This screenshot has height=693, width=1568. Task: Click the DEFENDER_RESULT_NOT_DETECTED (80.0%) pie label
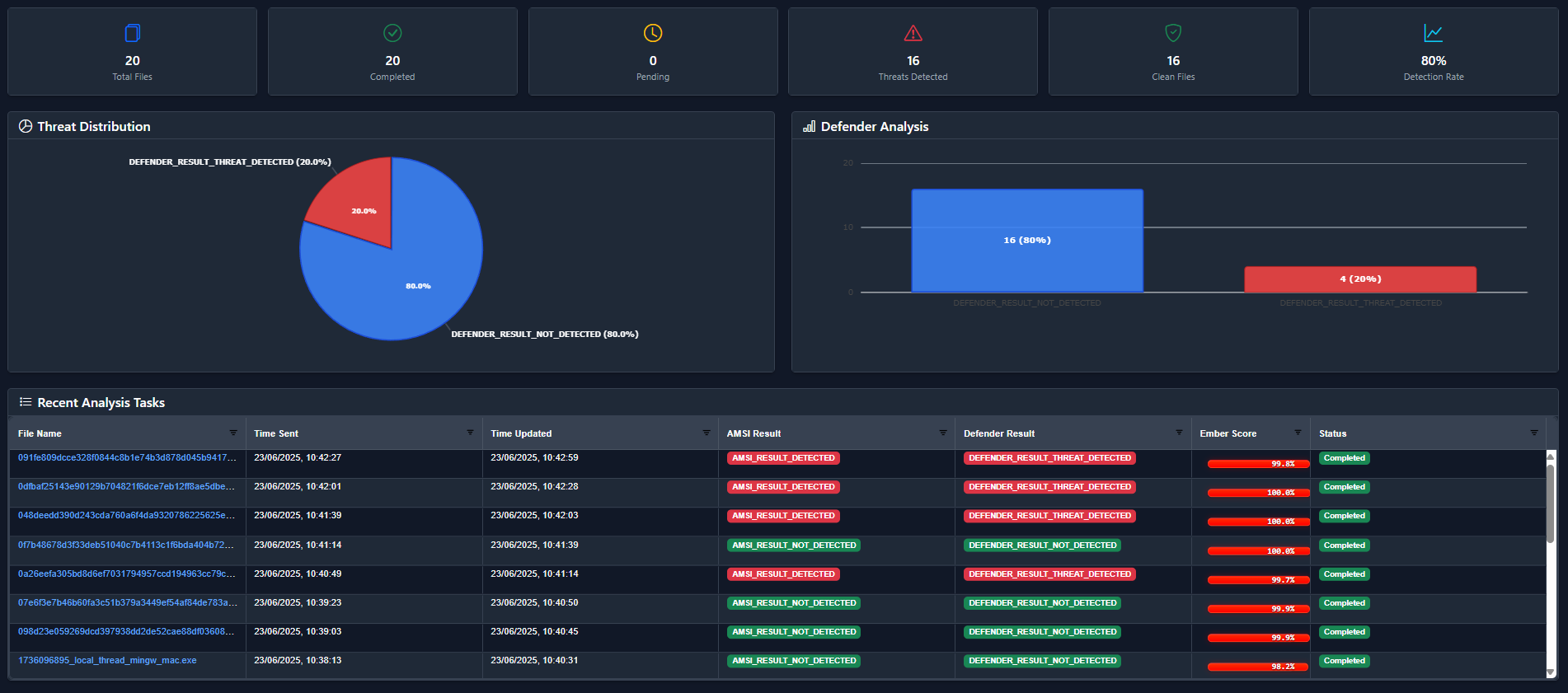[545, 334]
